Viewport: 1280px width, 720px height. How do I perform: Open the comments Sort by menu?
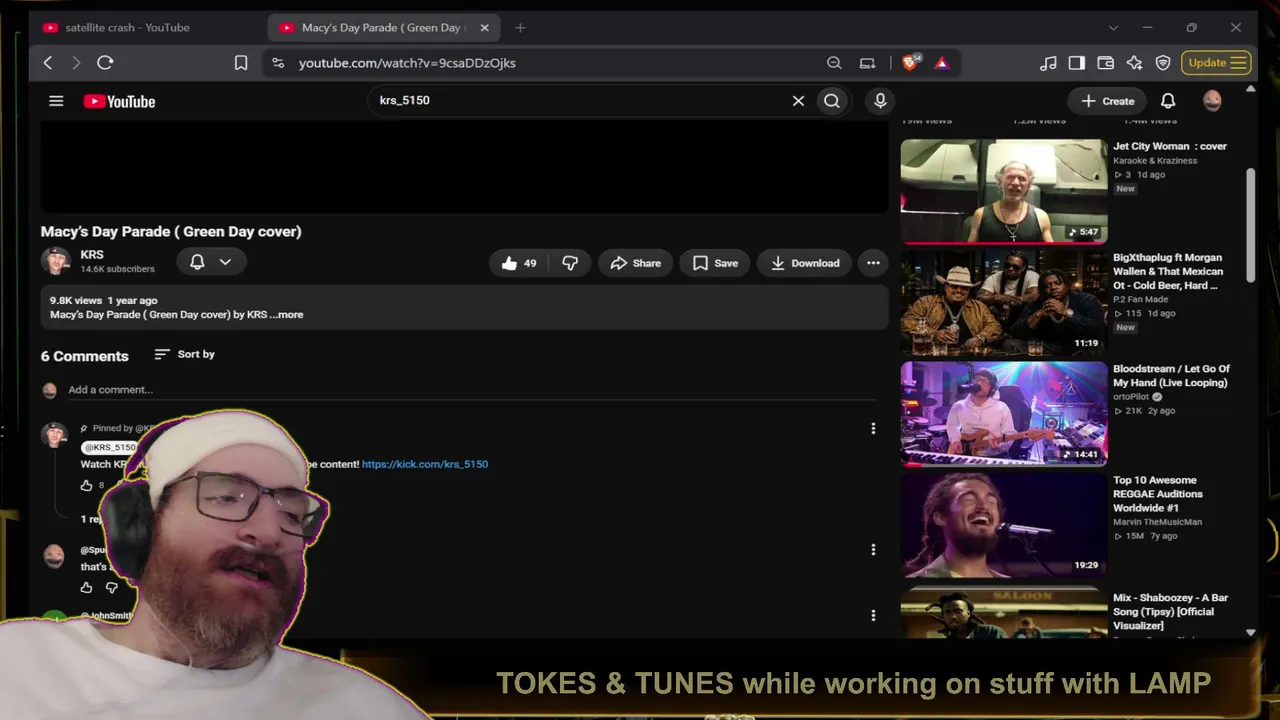pos(185,354)
